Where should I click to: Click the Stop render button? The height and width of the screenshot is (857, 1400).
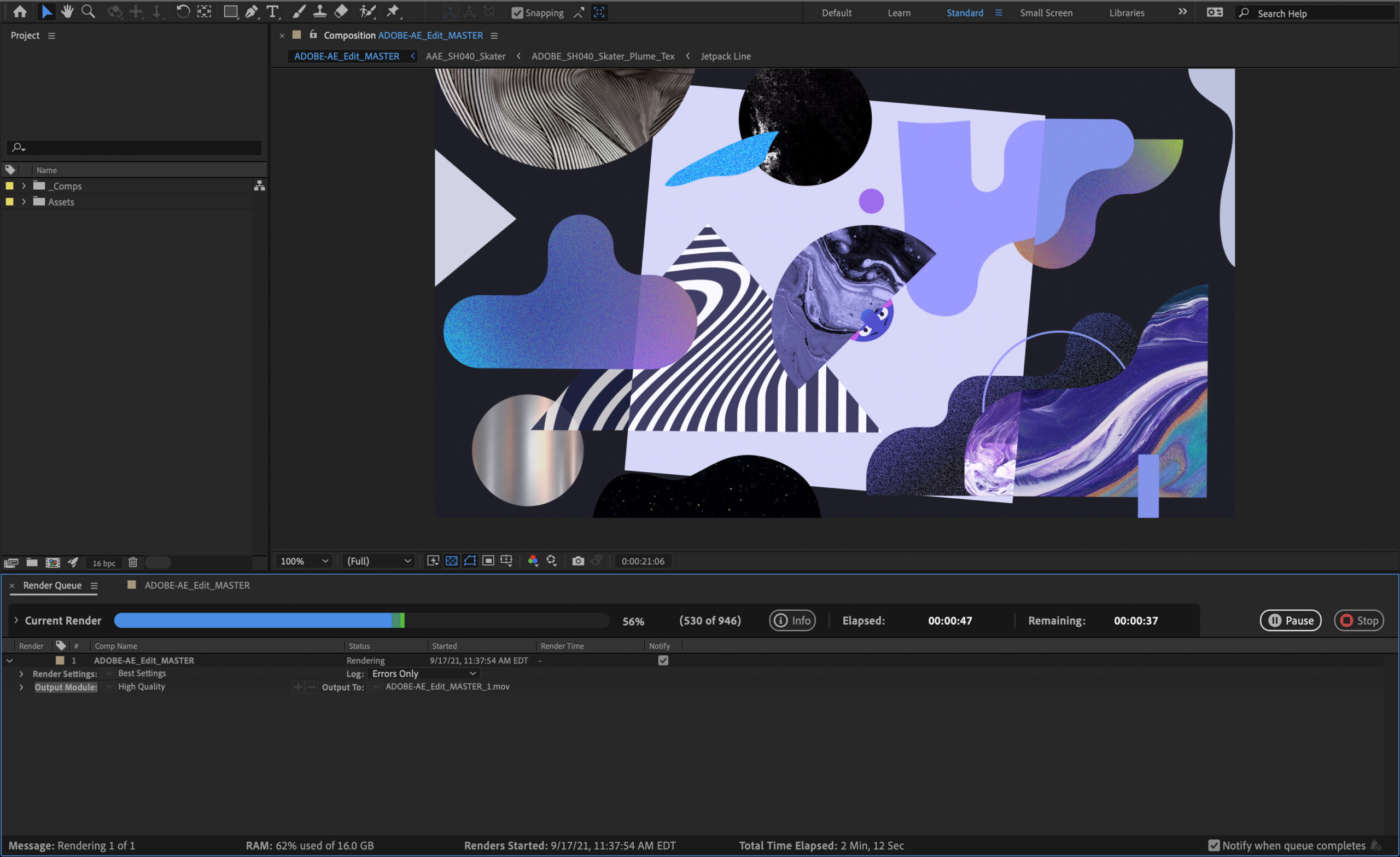1358,620
